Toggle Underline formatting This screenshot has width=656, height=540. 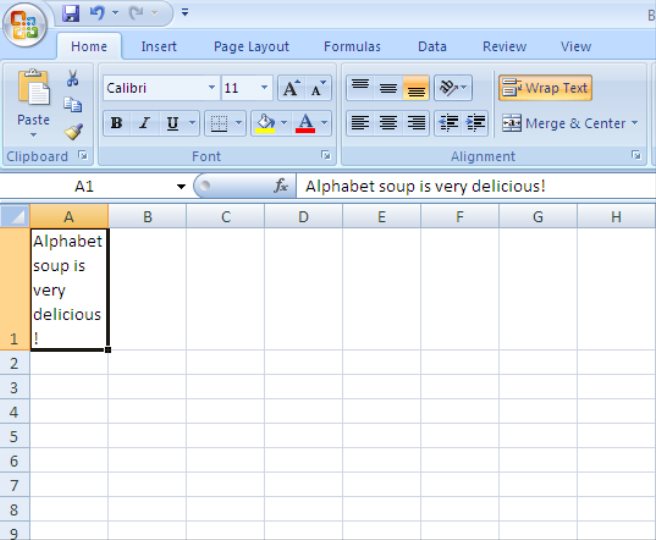click(172, 123)
